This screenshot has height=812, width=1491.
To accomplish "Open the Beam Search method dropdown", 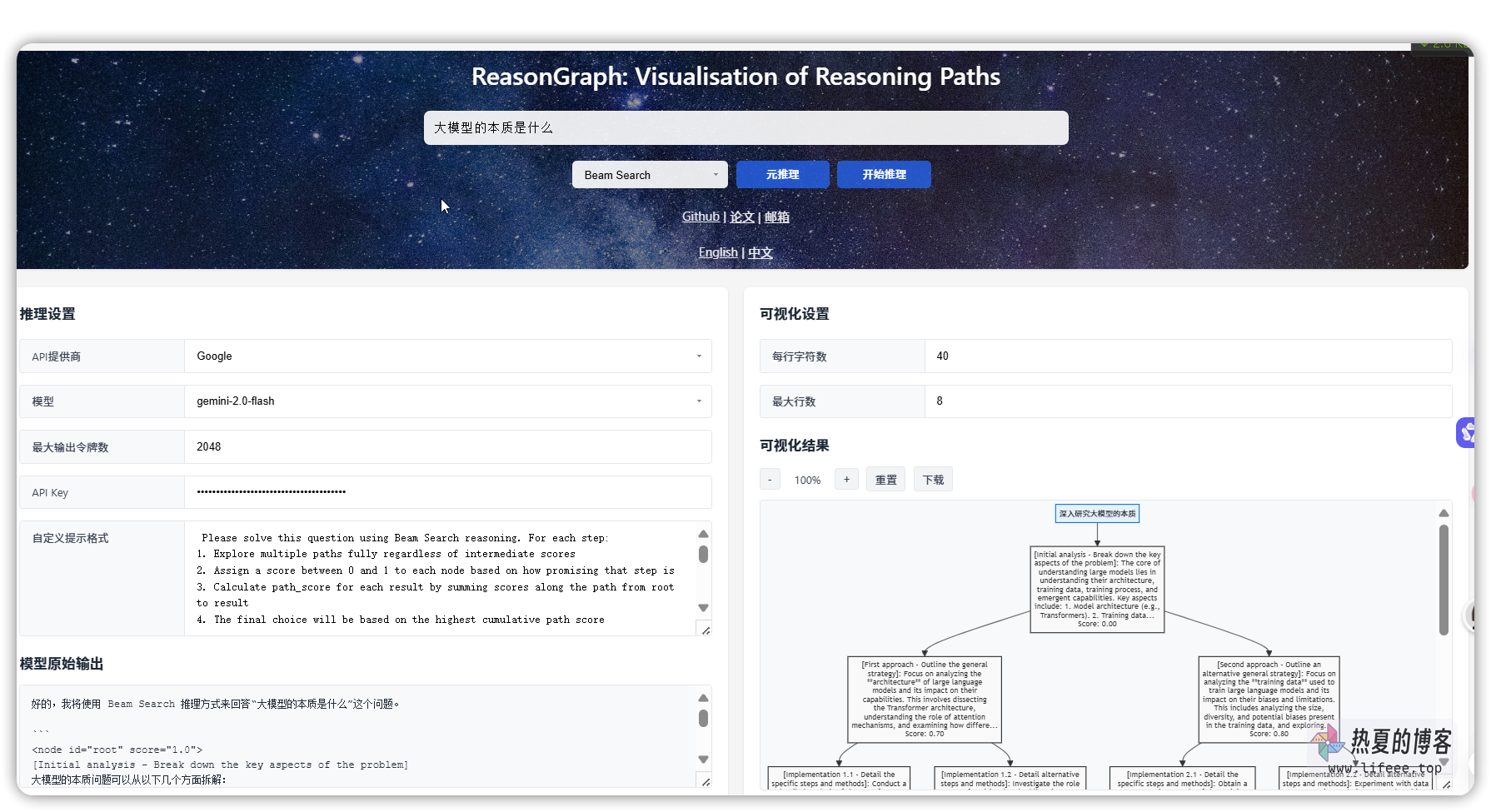I will [650, 175].
